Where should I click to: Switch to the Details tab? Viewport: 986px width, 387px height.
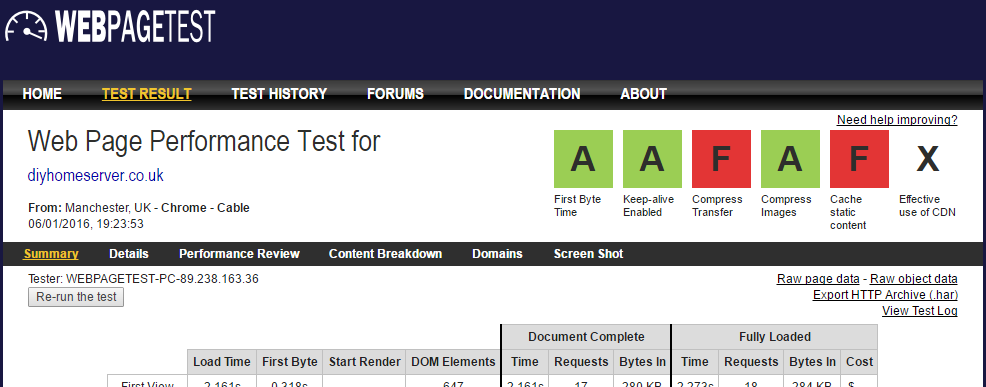[129, 254]
